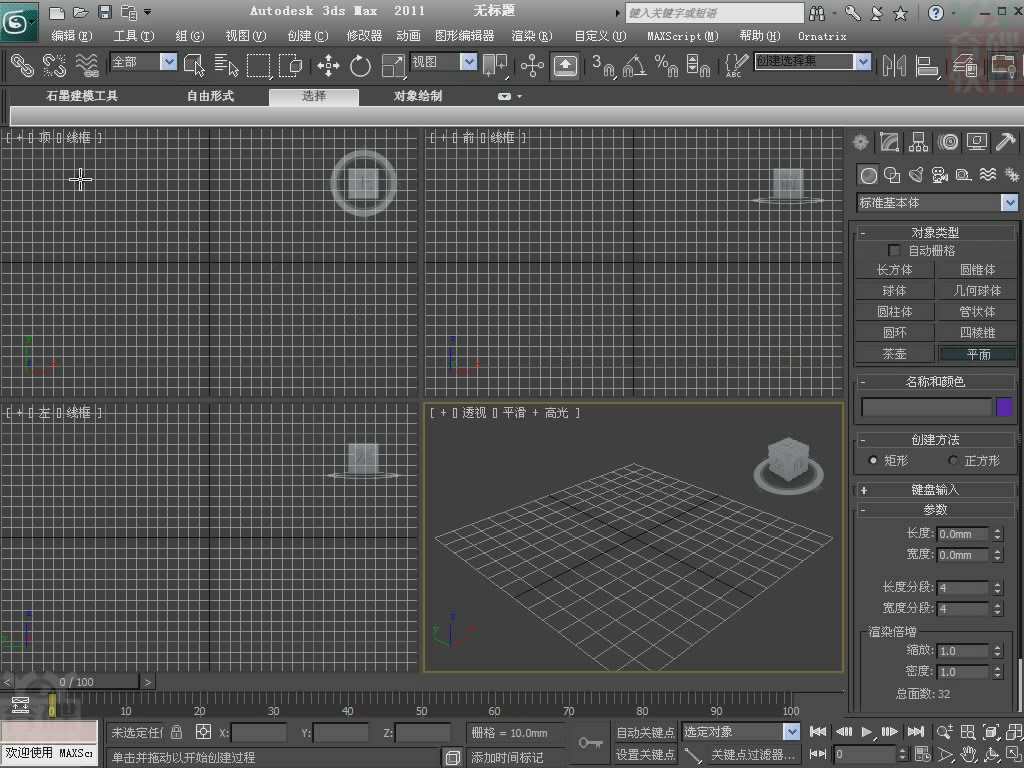Viewport: 1024px width, 768px height.
Task: Click the purple object color swatch
Action: tap(1004, 407)
